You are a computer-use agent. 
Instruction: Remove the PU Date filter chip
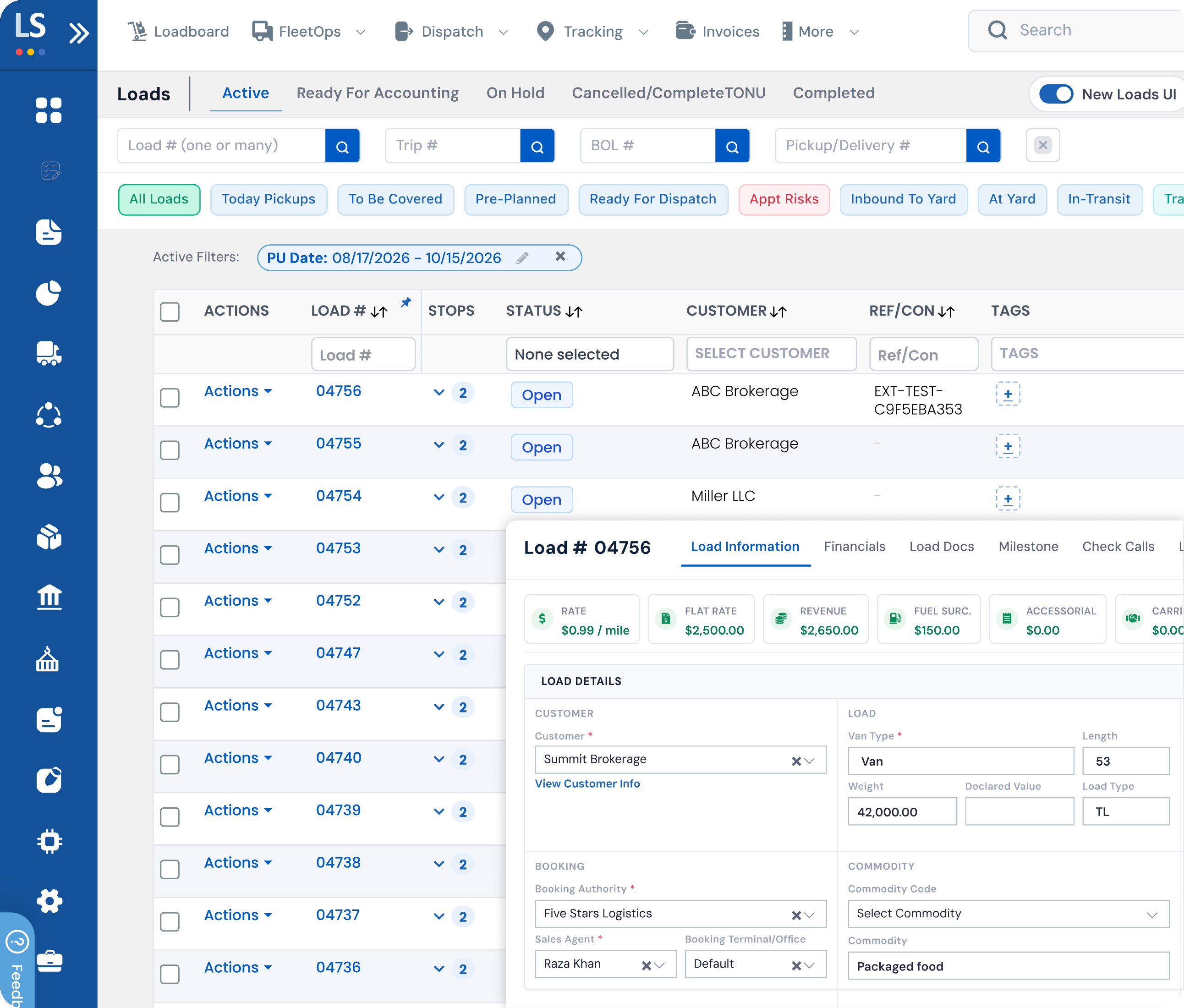pos(560,257)
